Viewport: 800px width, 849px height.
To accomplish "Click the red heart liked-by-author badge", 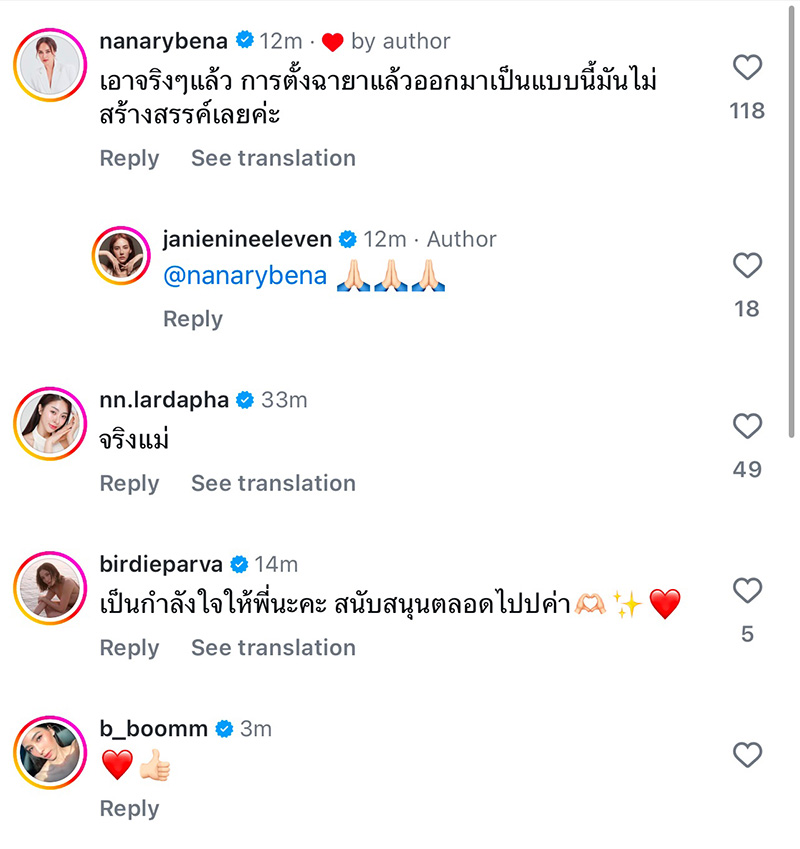I will [332, 41].
